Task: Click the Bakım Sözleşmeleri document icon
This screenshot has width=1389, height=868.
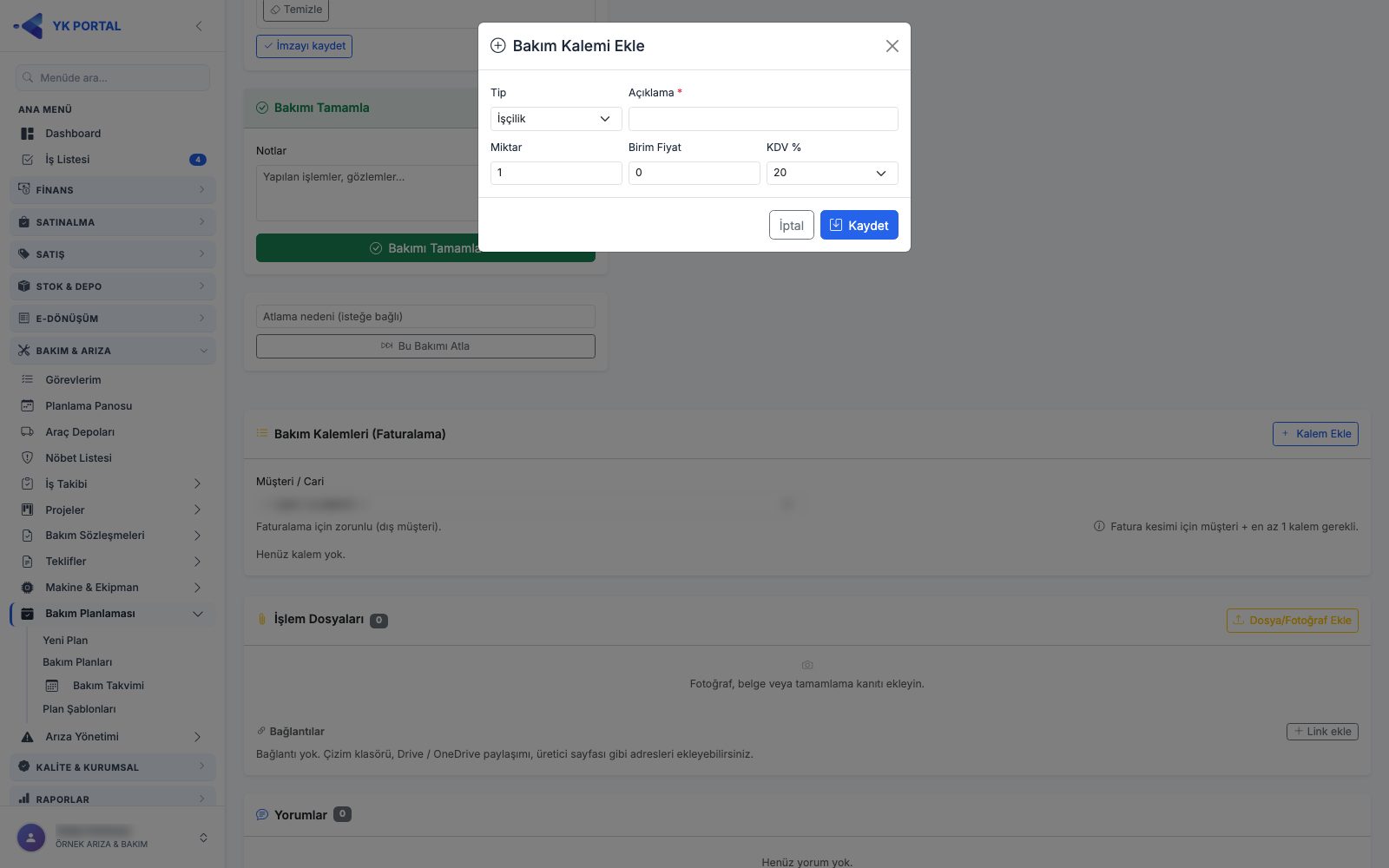Action: coord(27,536)
